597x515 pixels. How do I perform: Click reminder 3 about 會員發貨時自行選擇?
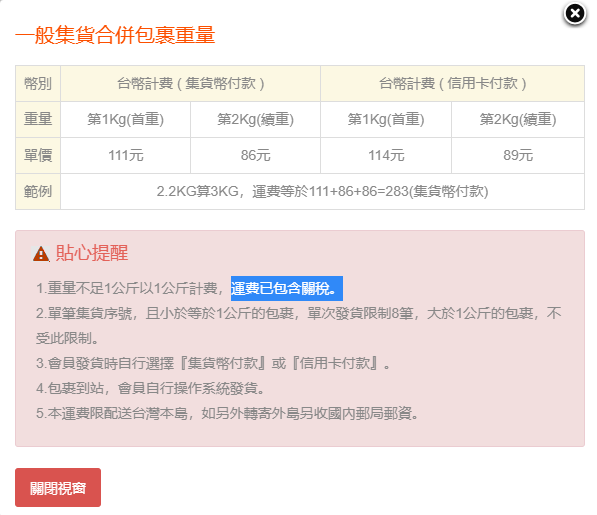tap(213, 363)
